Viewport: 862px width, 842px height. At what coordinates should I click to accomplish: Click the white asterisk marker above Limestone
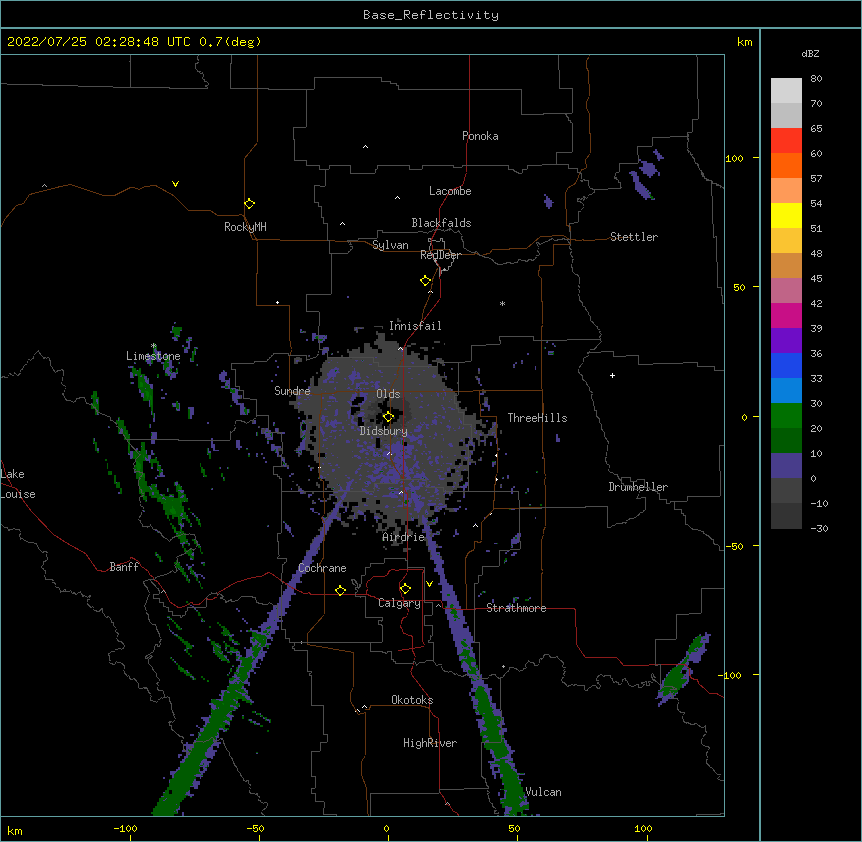tap(154, 346)
